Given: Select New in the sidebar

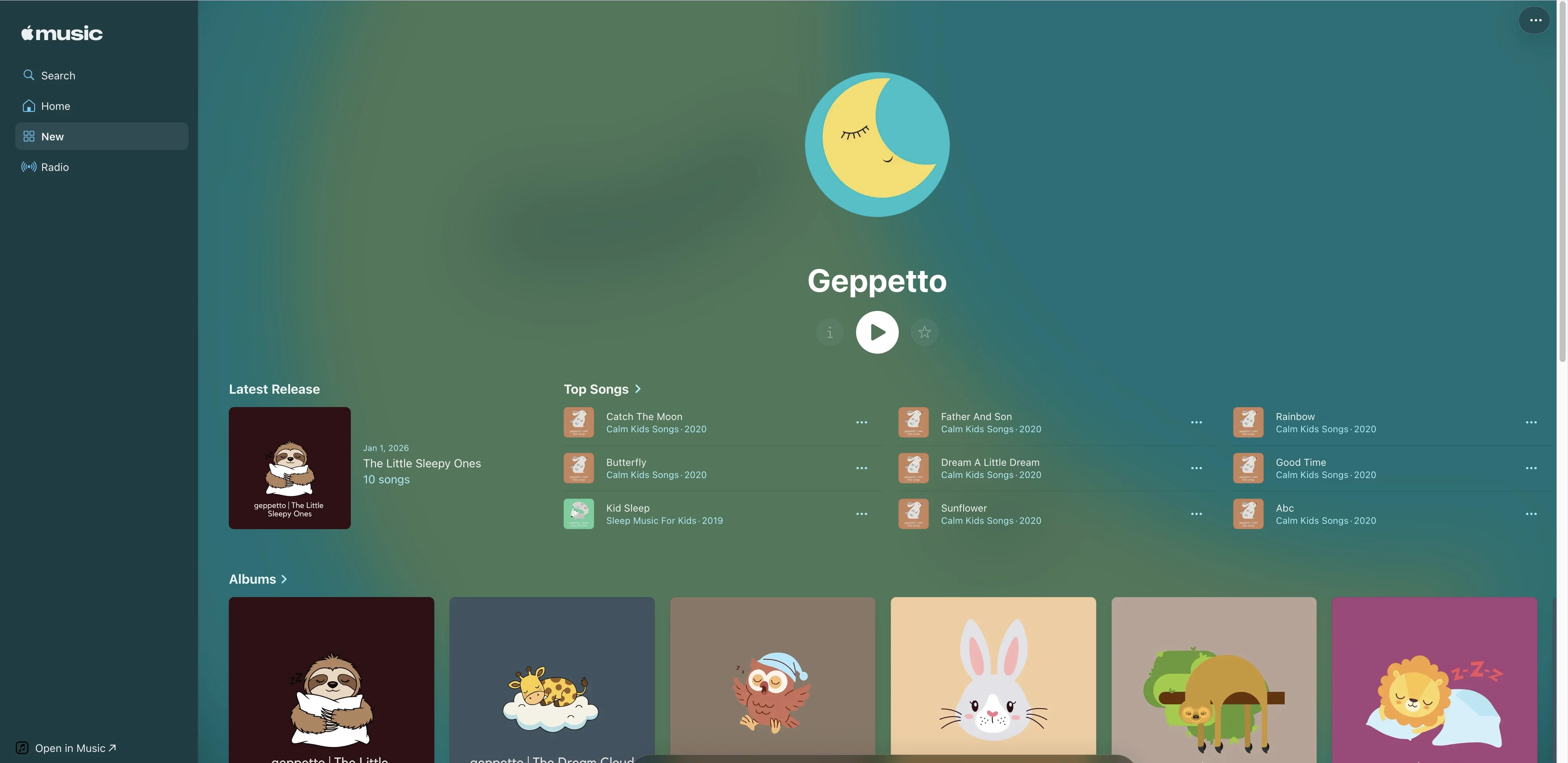Looking at the screenshot, I should (101, 137).
